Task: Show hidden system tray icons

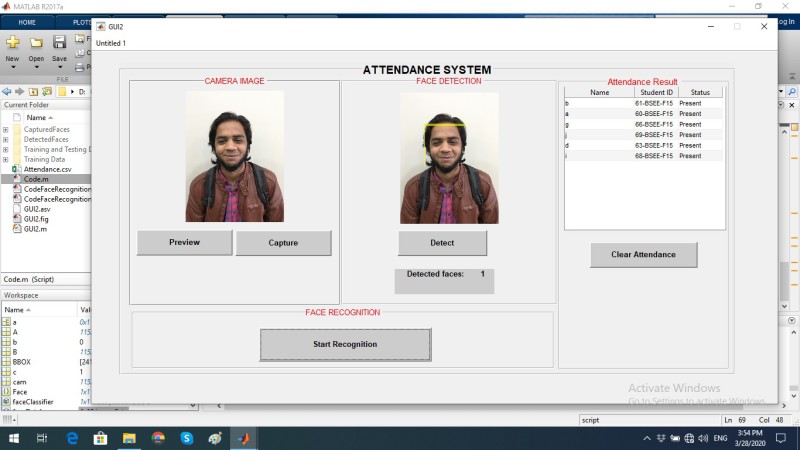Action: pyautogui.click(x=647, y=438)
